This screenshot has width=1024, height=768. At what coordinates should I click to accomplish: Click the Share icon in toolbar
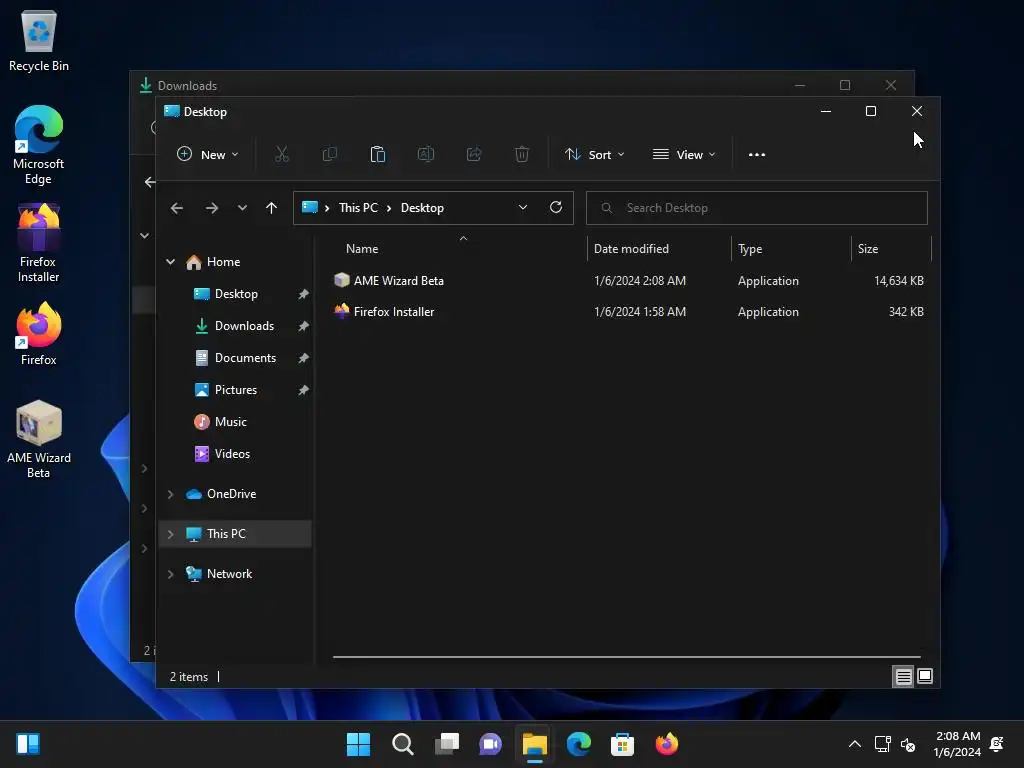tap(474, 154)
